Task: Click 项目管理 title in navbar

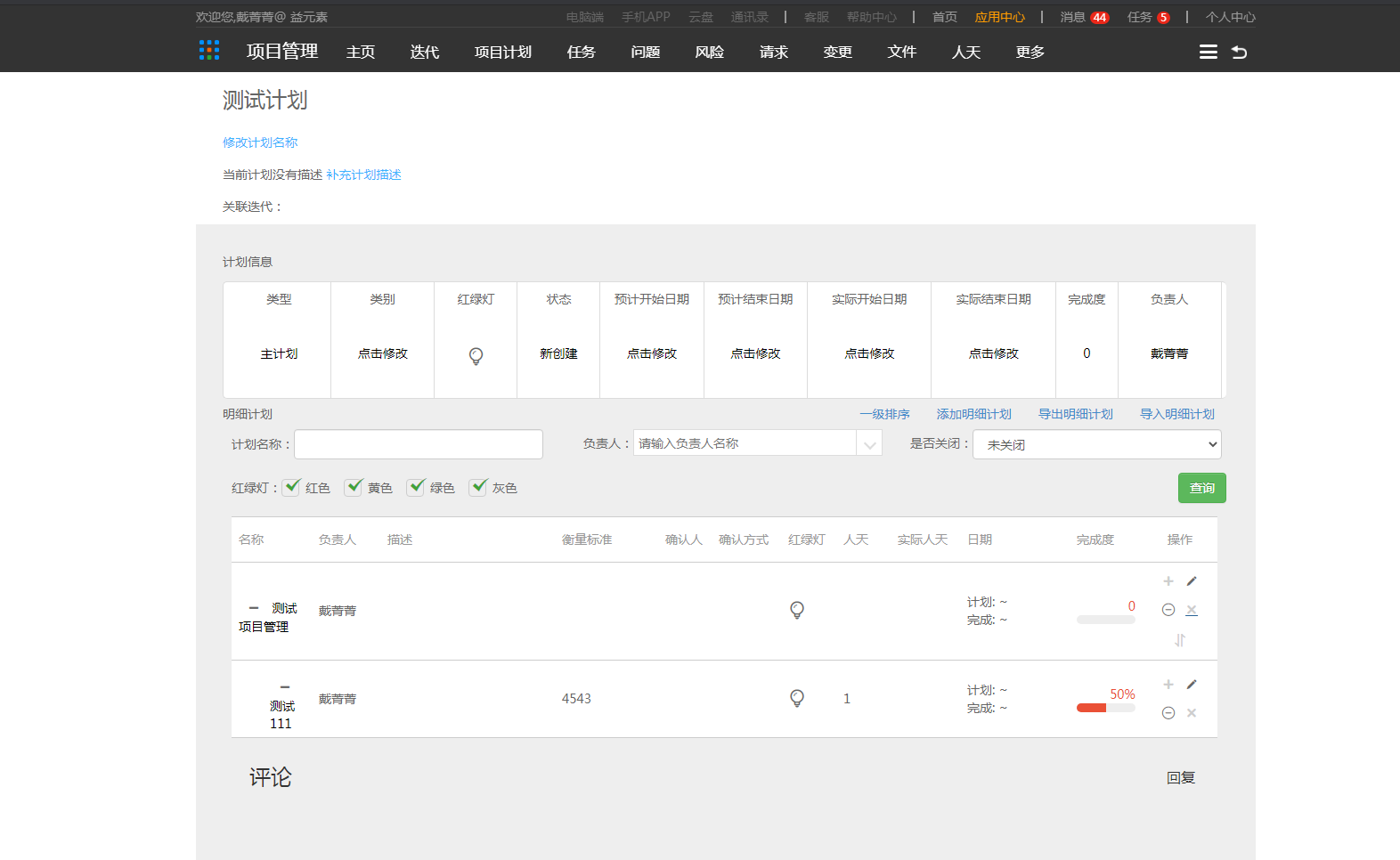Action: pyautogui.click(x=282, y=51)
